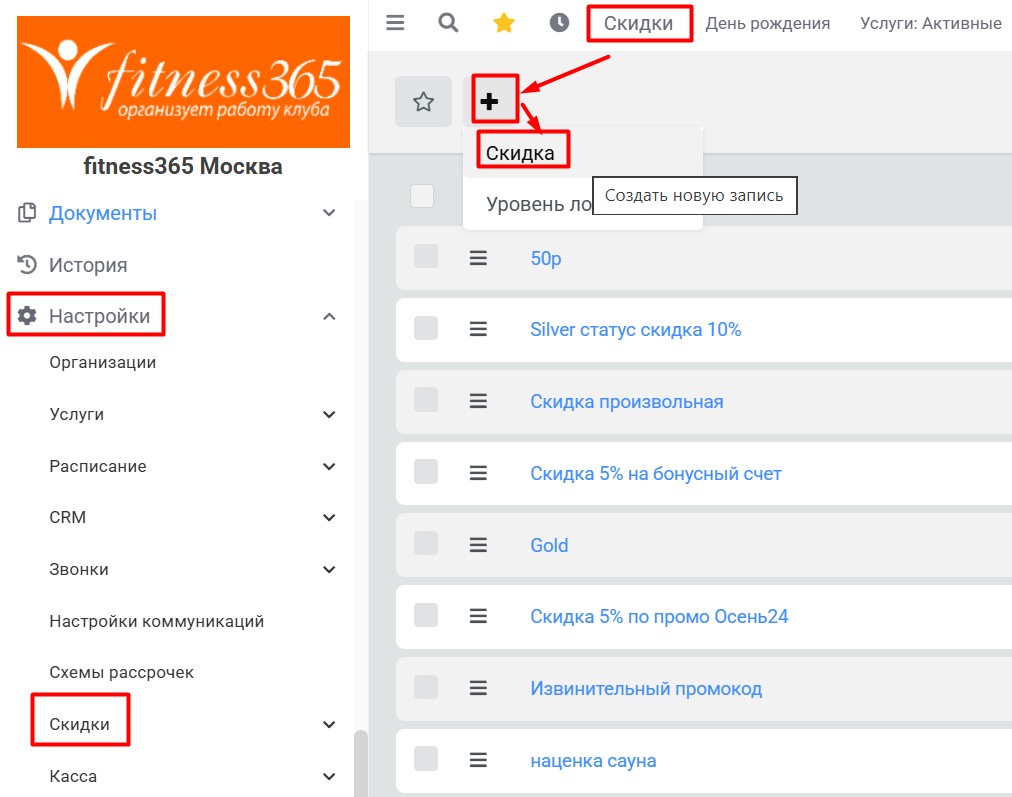Tick the select-all checkbox in list header

click(x=422, y=196)
